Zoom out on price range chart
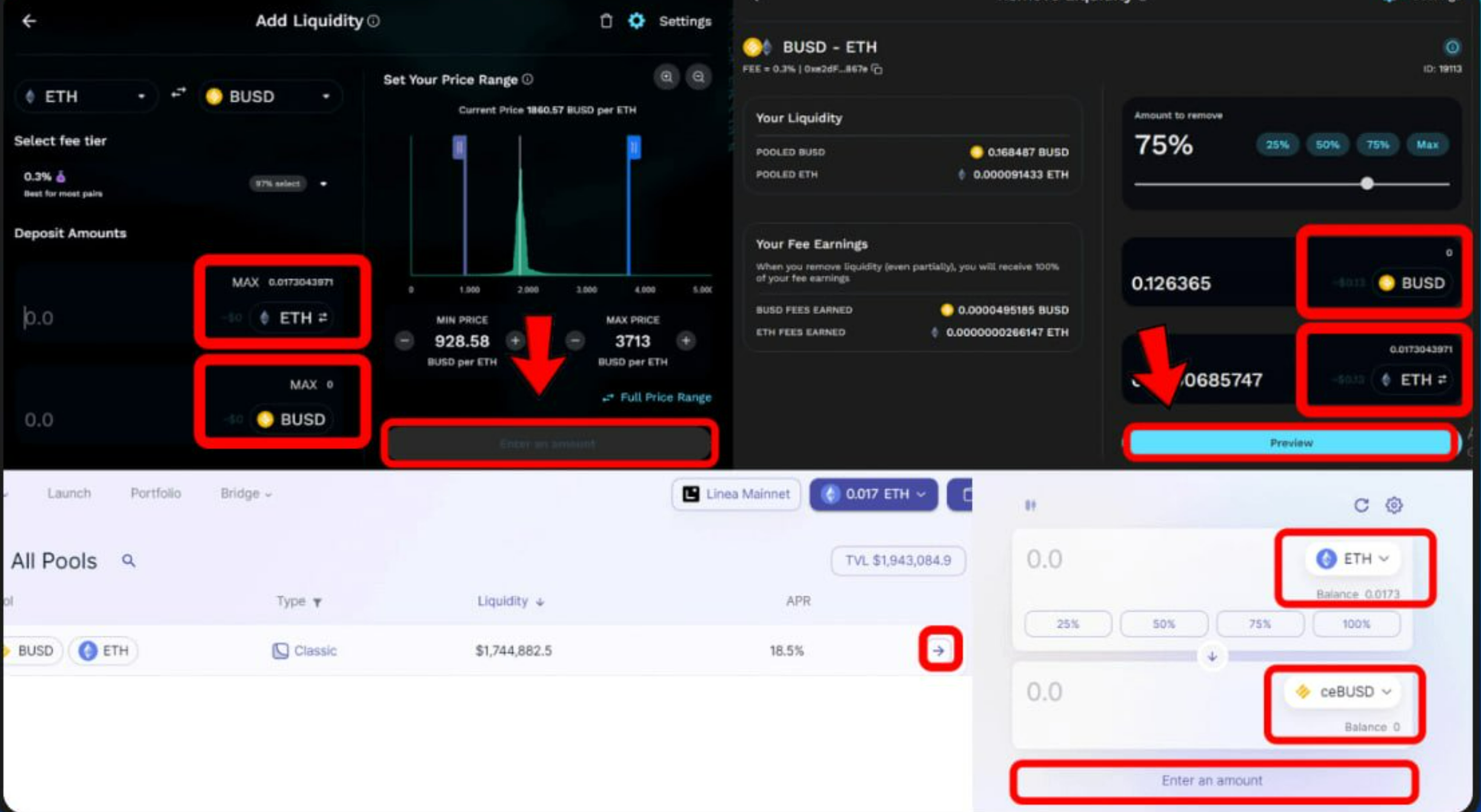This screenshot has height=812, width=1481. [x=699, y=77]
